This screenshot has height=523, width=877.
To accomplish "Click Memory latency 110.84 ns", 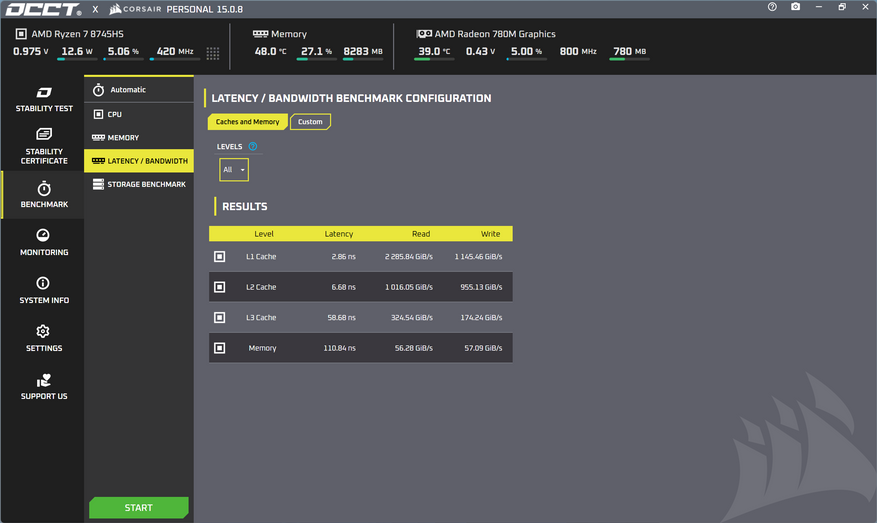I will [340, 348].
